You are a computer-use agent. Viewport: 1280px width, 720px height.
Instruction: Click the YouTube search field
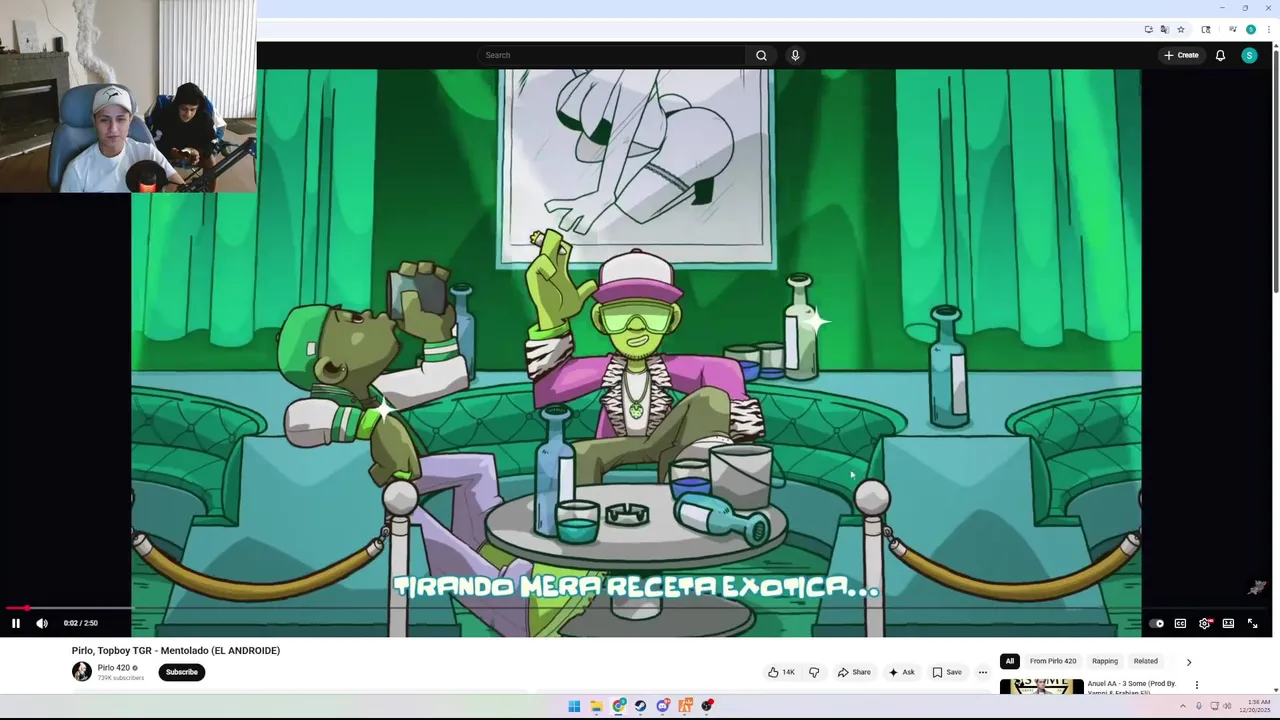click(611, 55)
